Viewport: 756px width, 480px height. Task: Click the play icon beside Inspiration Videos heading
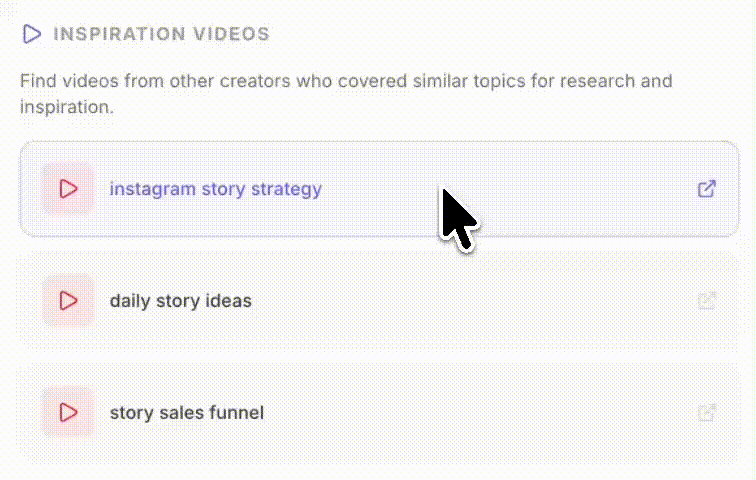[x=32, y=34]
